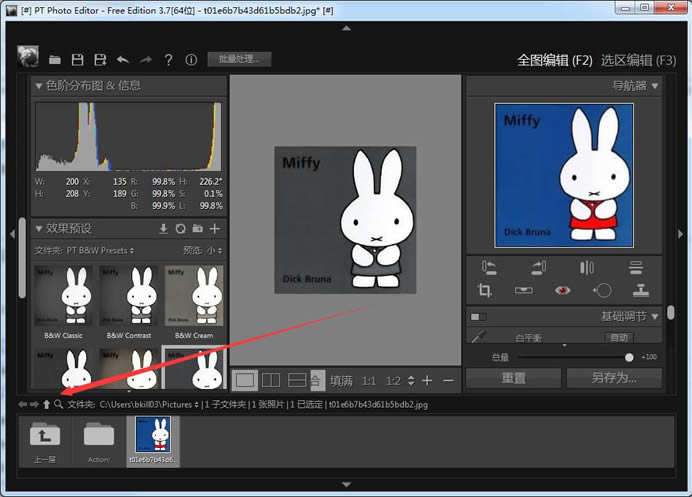The height and width of the screenshot is (497, 692).
Task: Click the rotate left icon
Action: (489, 267)
